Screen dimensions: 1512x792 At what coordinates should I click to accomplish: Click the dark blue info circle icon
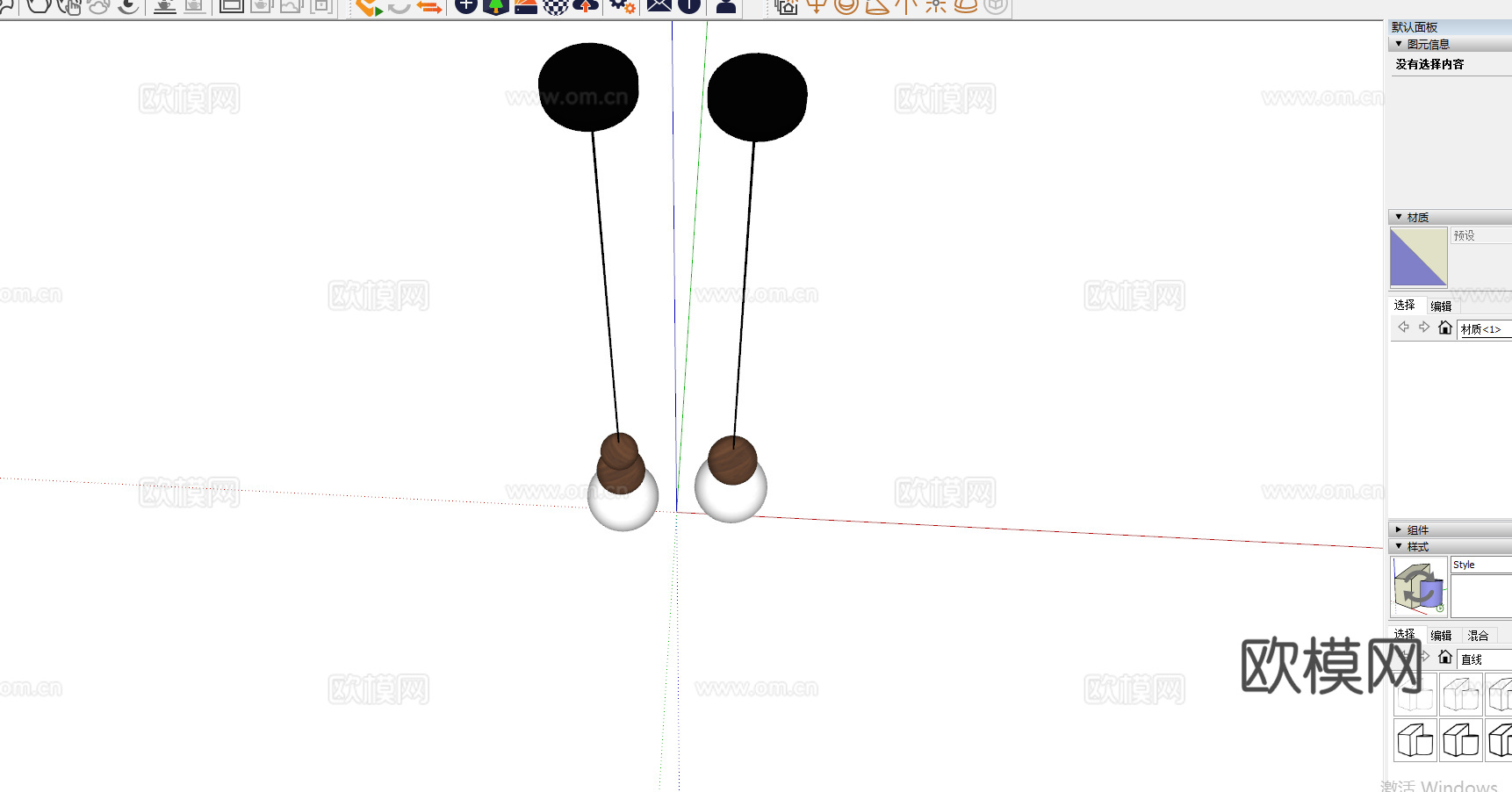pyautogui.click(x=689, y=5)
